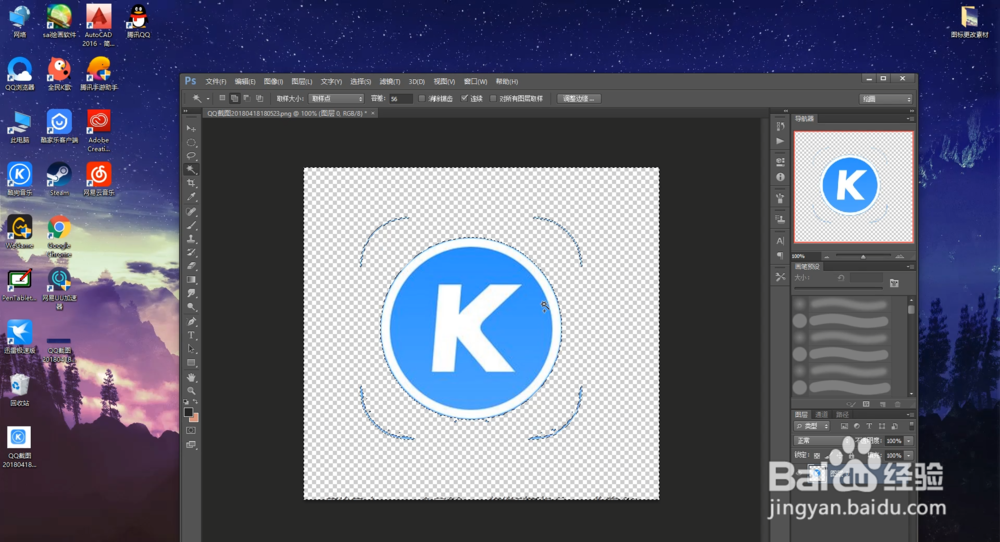Select the Rectangle shape tool
The image size is (1000, 542).
point(191,363)
